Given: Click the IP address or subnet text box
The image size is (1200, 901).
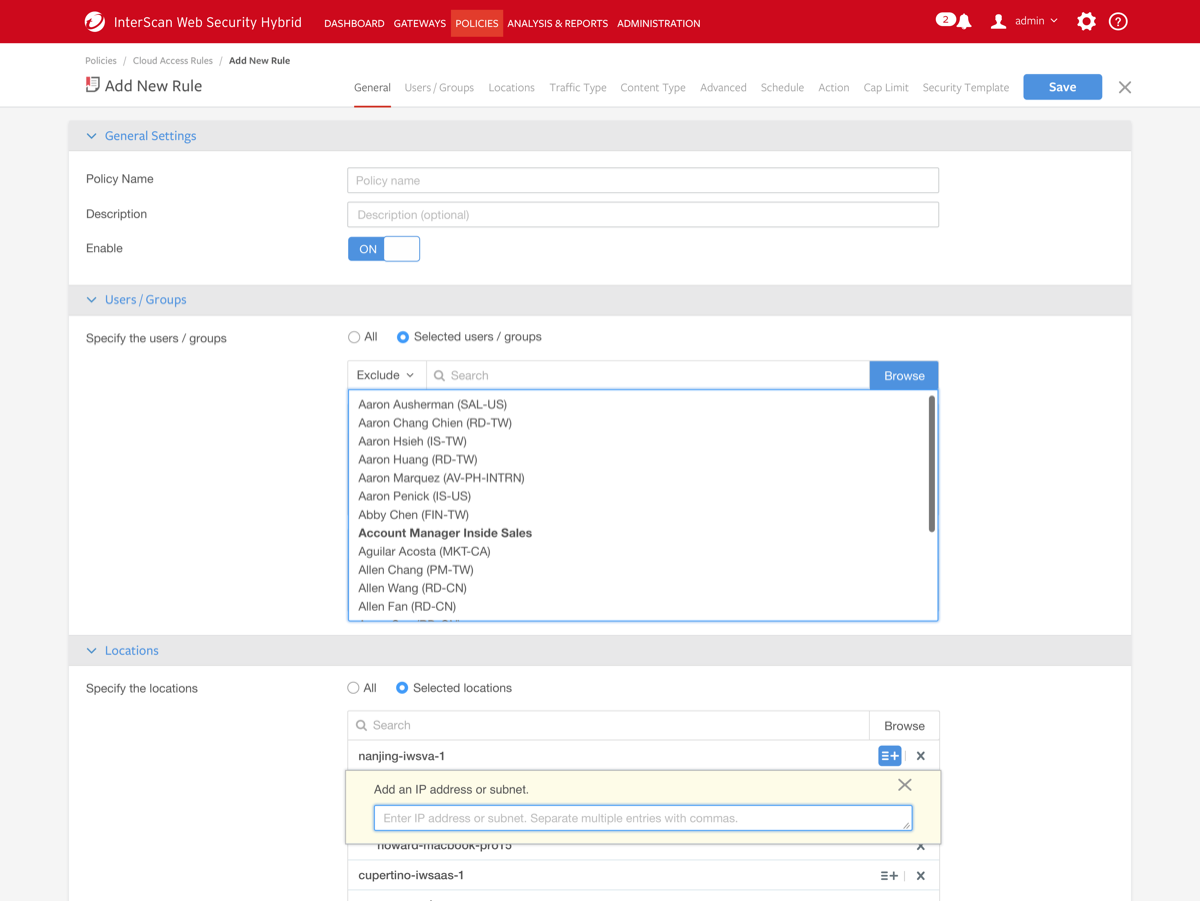Looking at the screenshot, I should (x=643, y=818).
